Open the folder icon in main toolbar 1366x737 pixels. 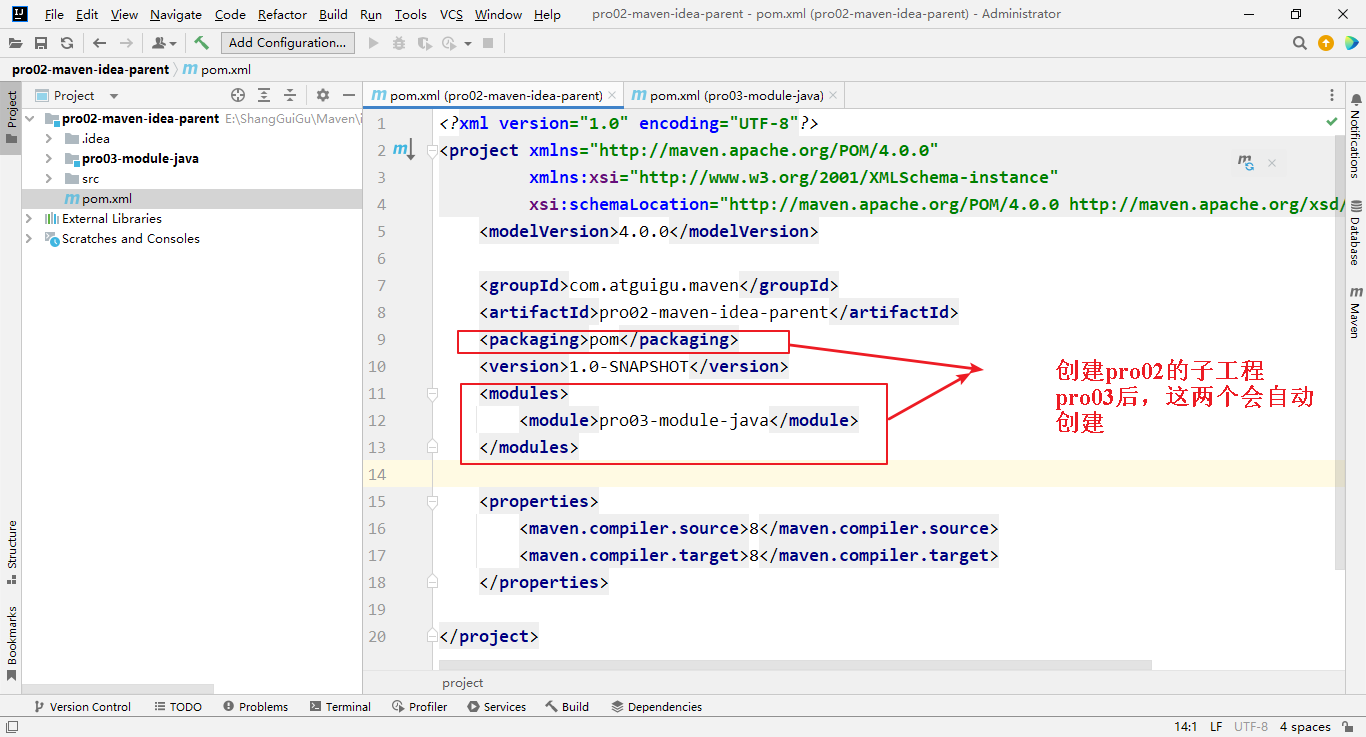[16, 43]
